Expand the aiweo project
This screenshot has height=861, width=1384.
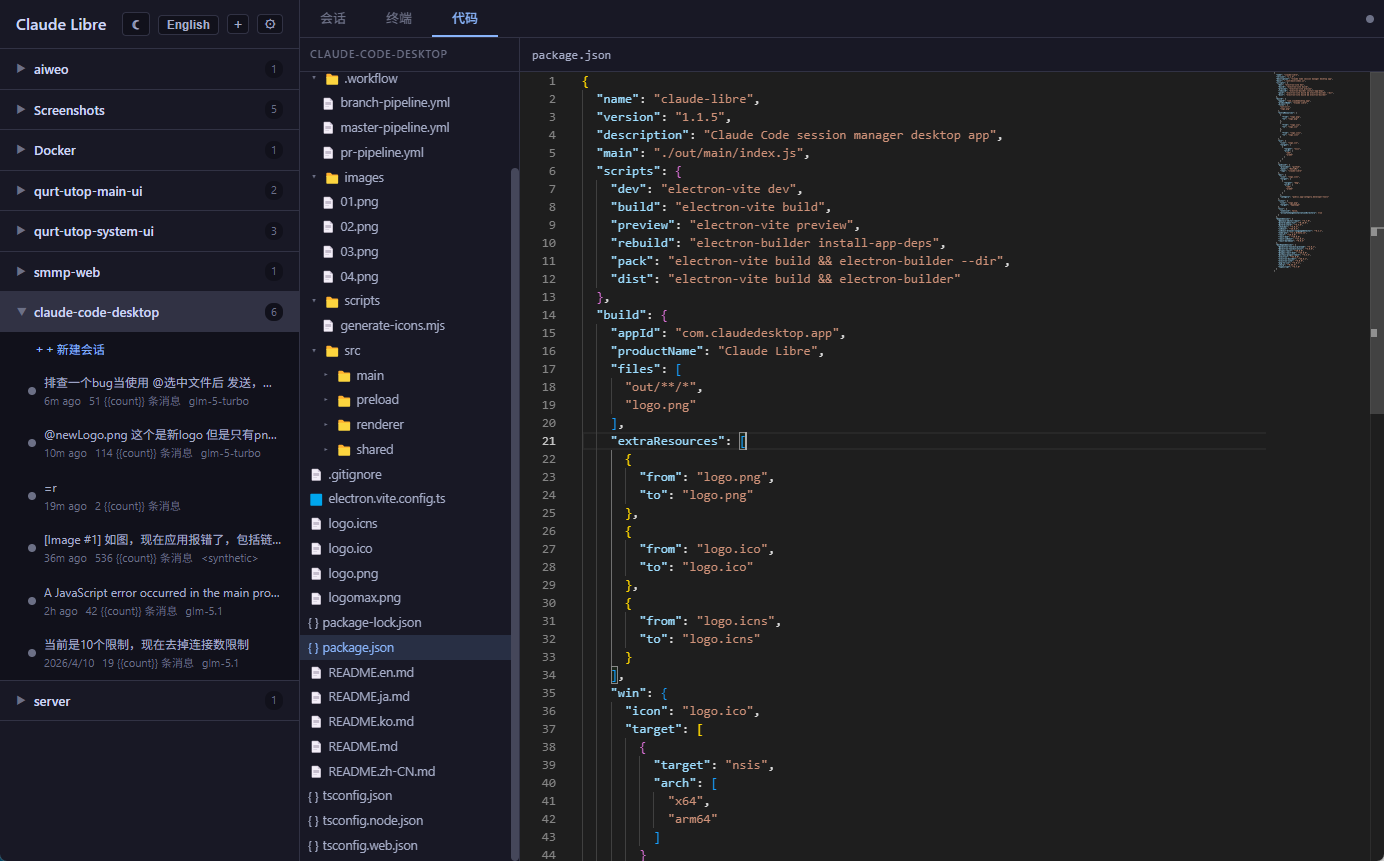21,69
